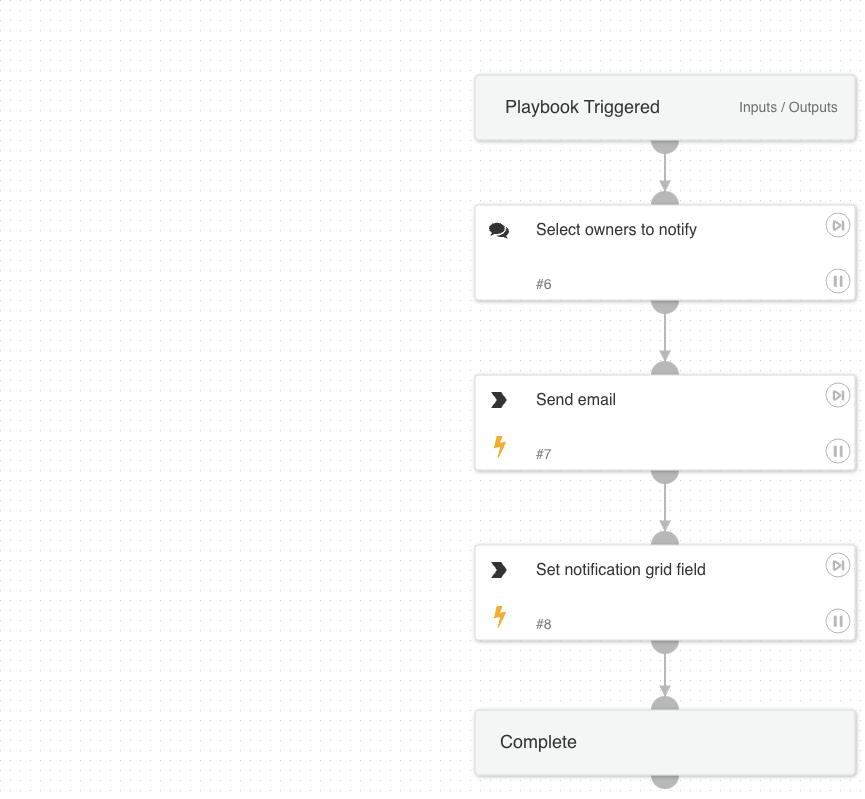This screenshot has width=865, height=799.
Task: Select the Send email block title
Action: [576, 399]
